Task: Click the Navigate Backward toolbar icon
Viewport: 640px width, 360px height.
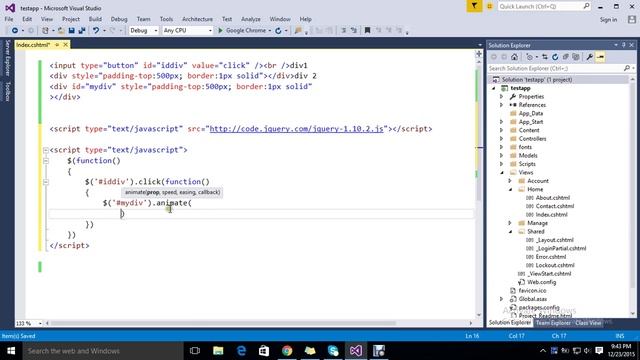Action: [x=15, y=31]
